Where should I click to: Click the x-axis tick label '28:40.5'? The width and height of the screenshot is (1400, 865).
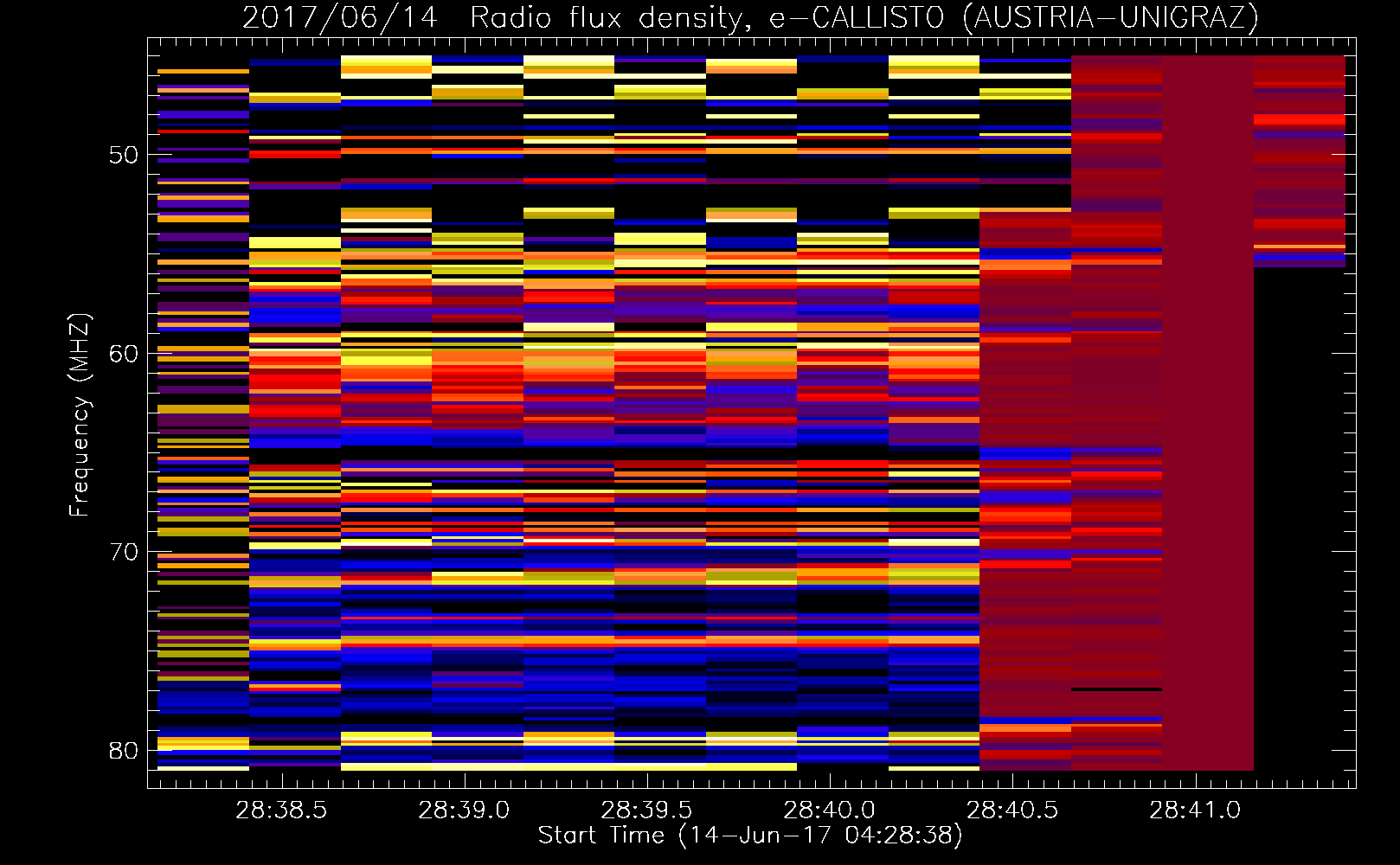[1011, 811]
